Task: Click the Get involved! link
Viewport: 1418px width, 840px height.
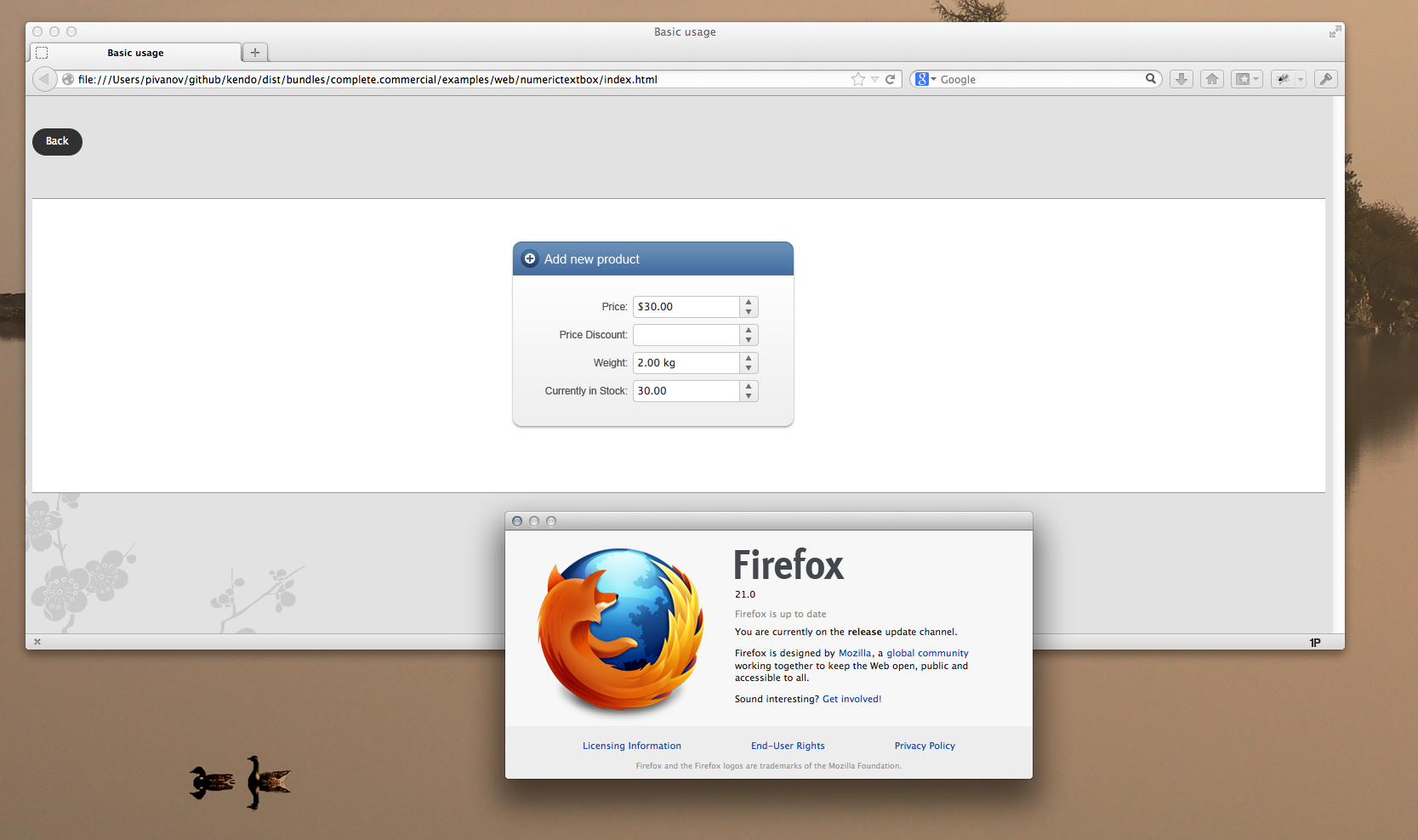Action: pyautogui.click(x=851, y=699)
